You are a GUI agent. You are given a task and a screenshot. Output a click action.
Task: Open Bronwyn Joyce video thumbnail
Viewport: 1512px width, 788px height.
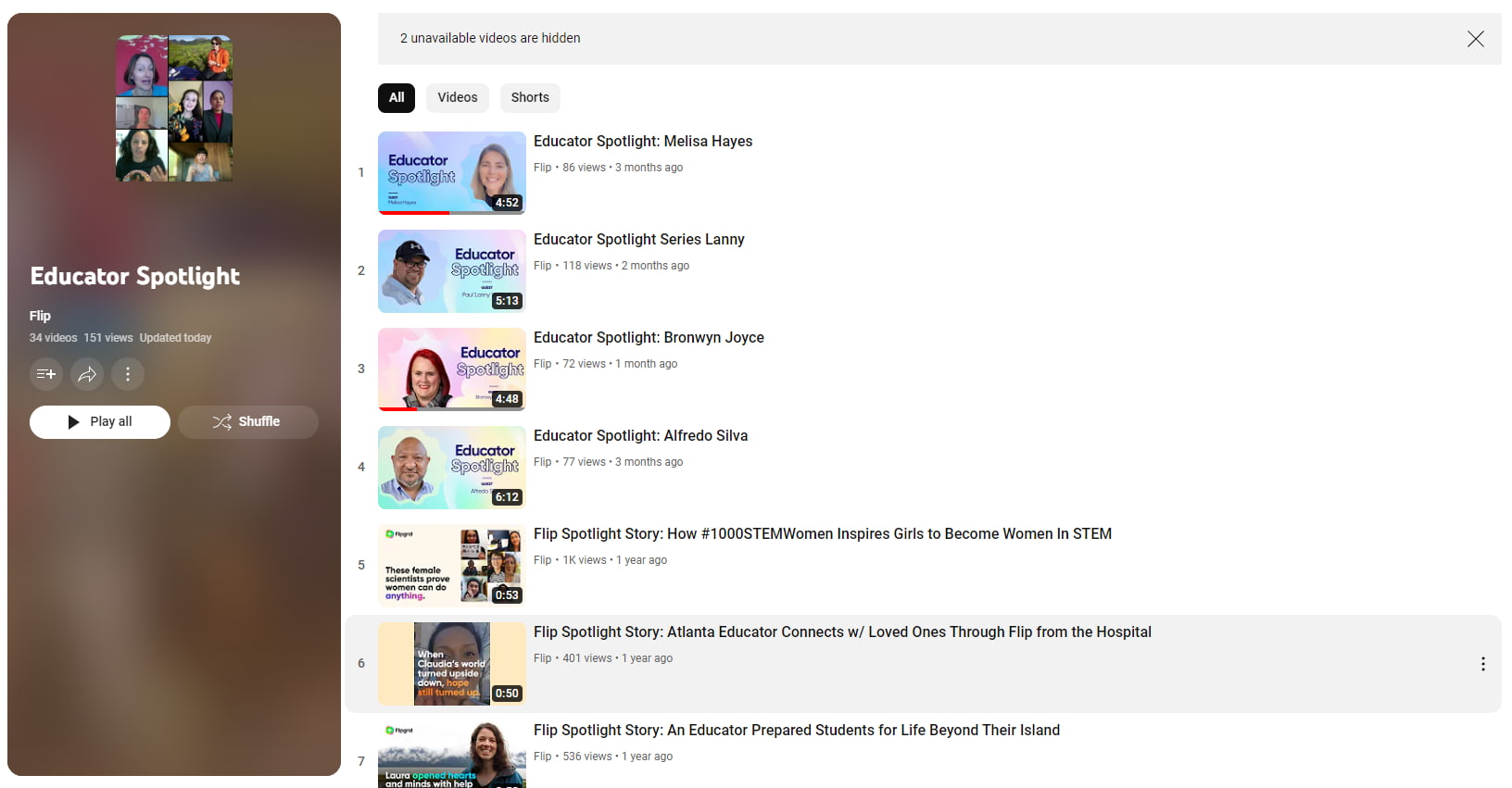(x=452, y=369)
